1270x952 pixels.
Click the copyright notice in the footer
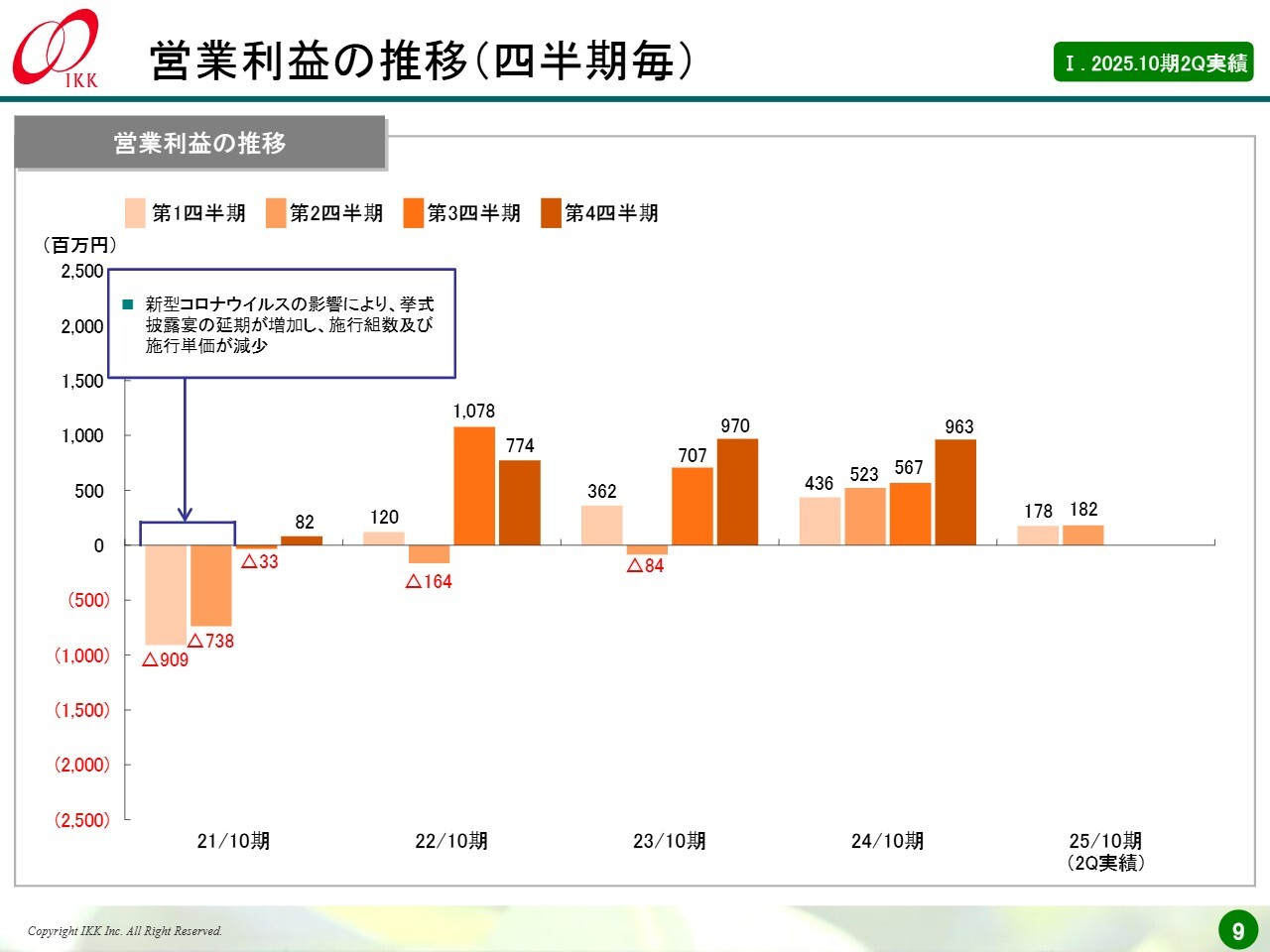pos(125,931)
